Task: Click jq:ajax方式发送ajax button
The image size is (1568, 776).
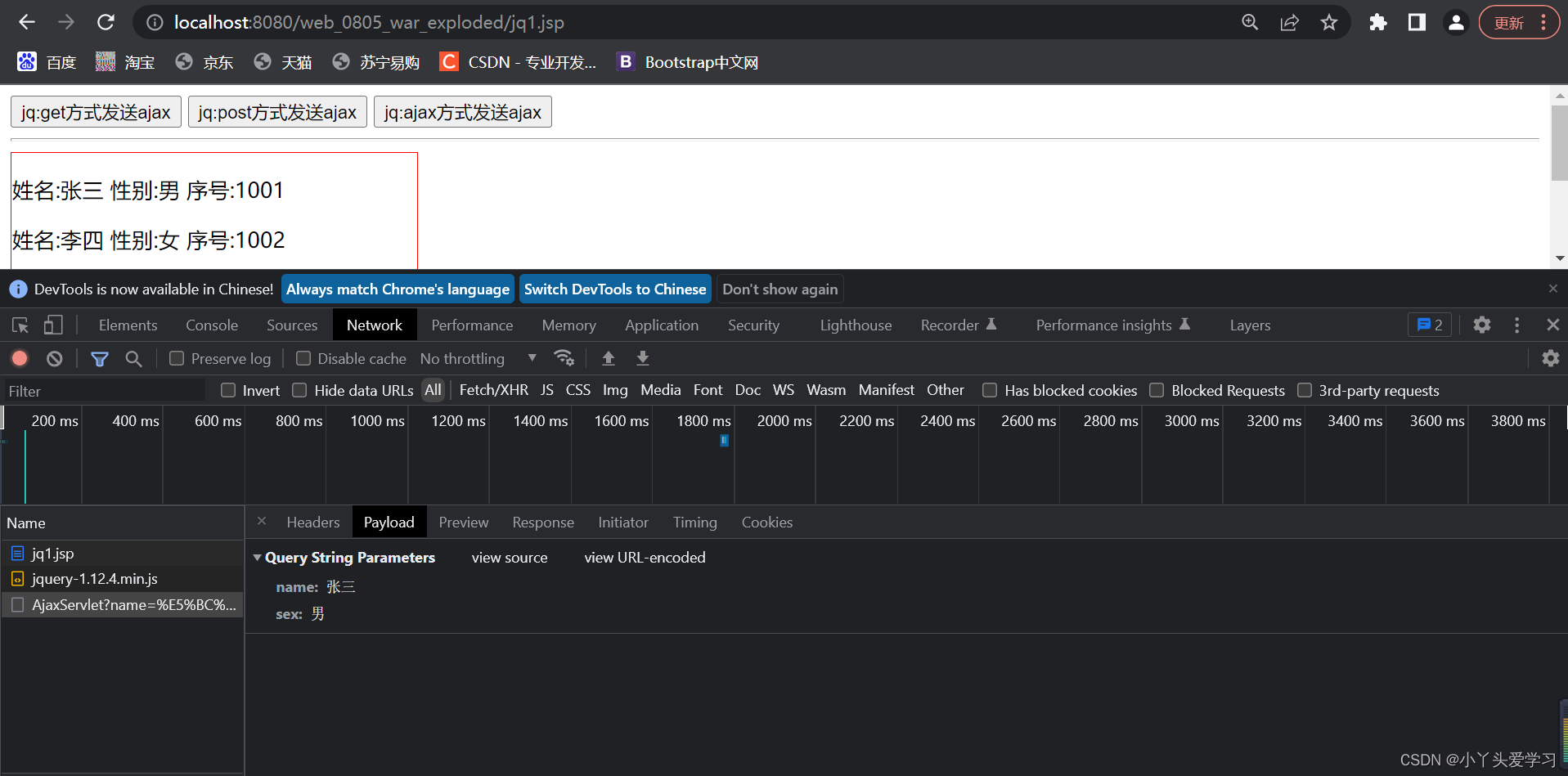Action: click(x=463, y=112)
